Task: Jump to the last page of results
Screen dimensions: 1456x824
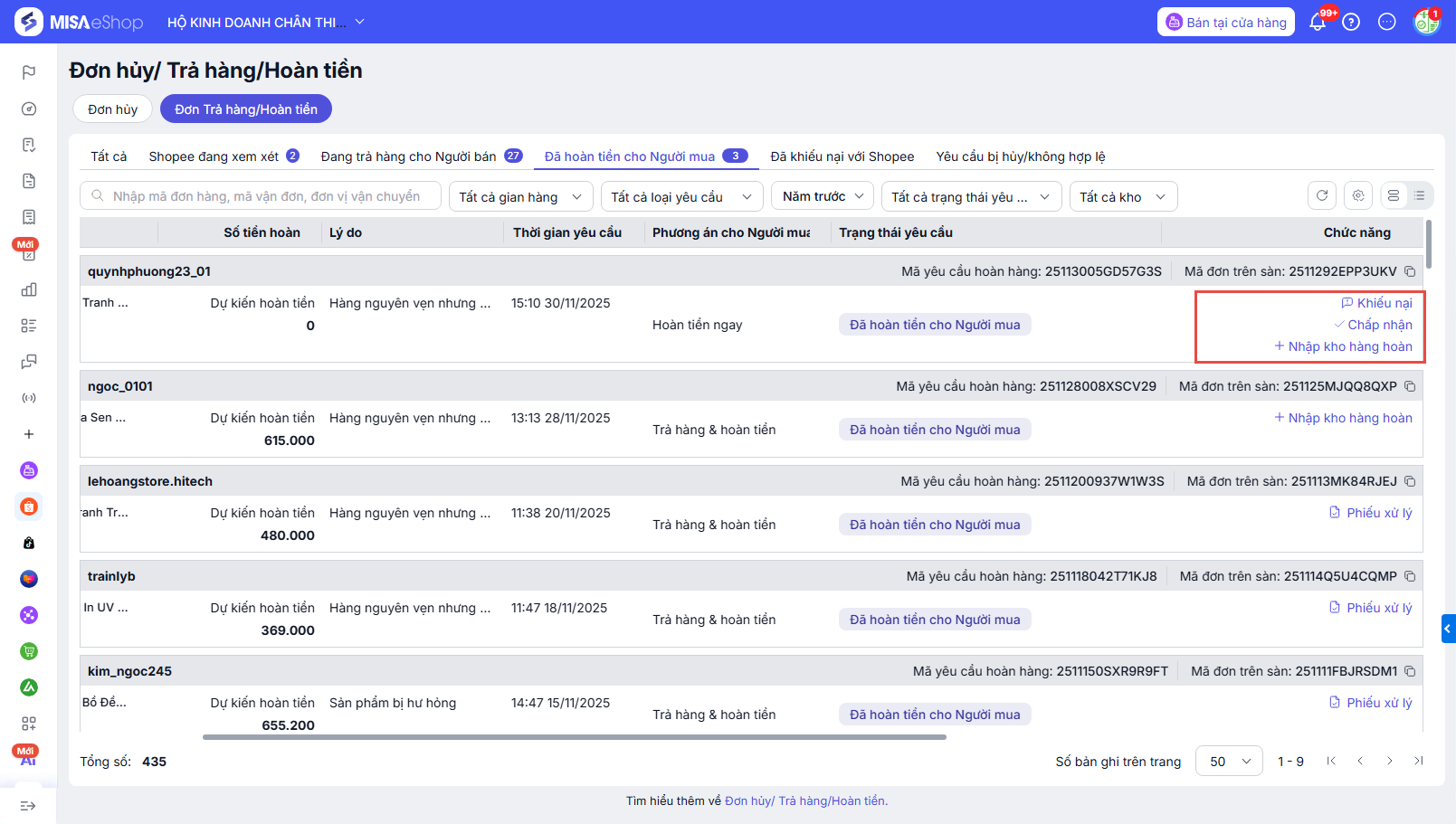Action: coord(1419,761)
